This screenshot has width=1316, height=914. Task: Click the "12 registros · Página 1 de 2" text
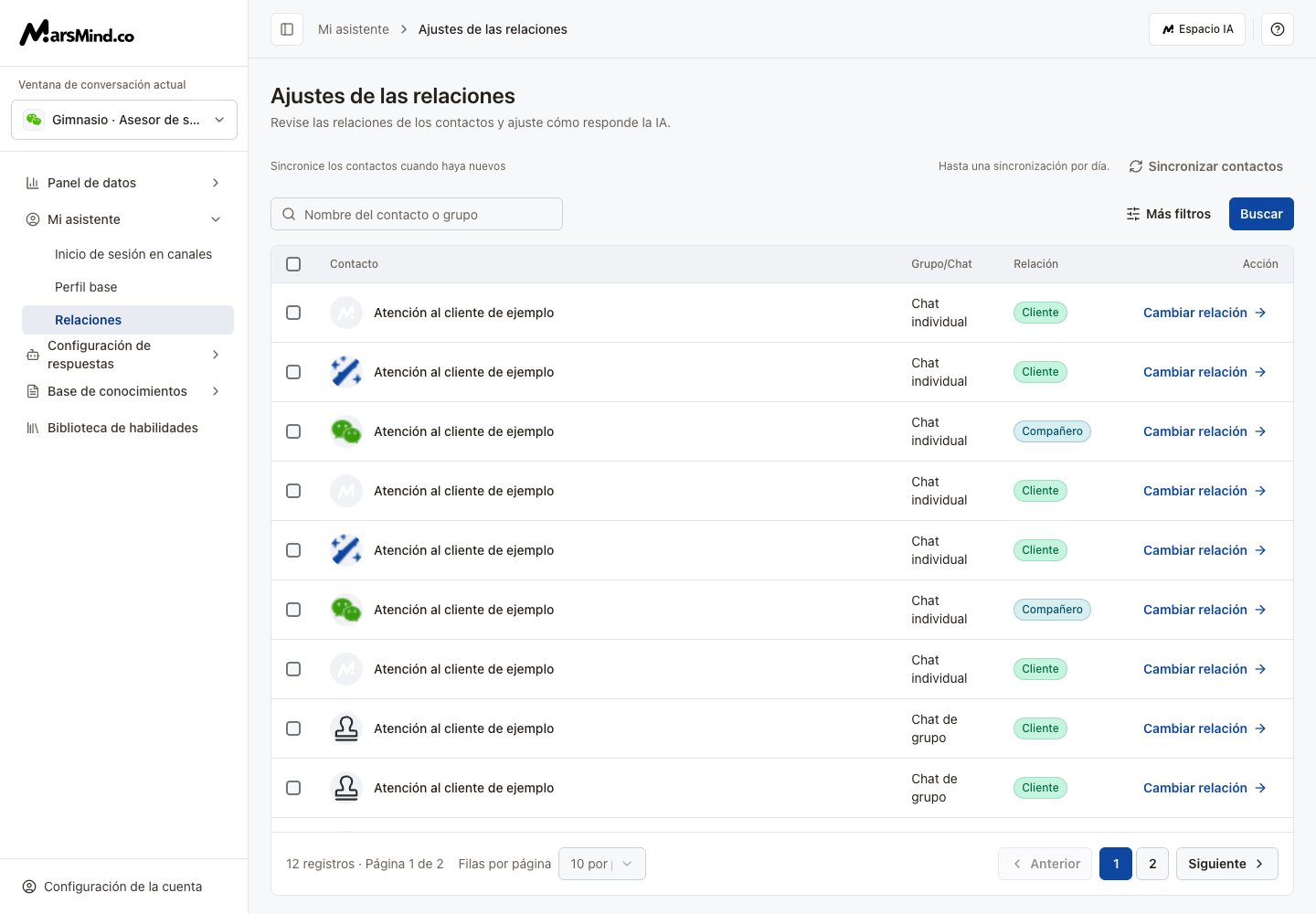(365, 864)
